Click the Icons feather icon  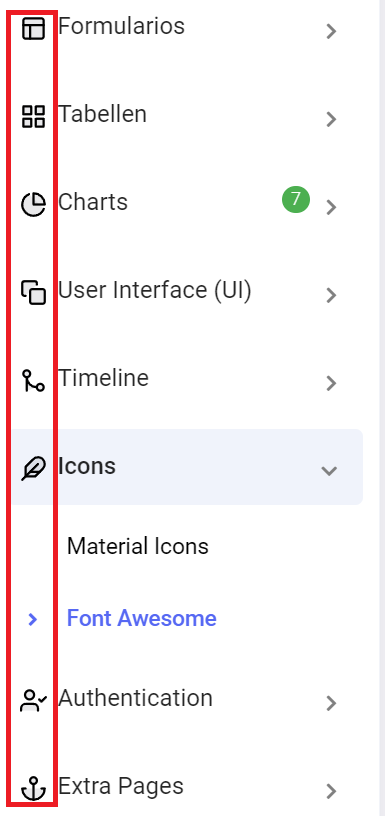click(x=33, y=468)
